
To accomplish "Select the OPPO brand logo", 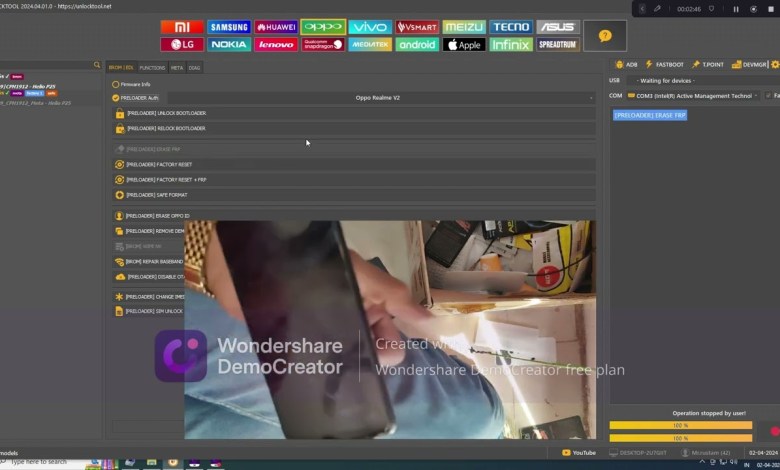I will pos(323,27).
